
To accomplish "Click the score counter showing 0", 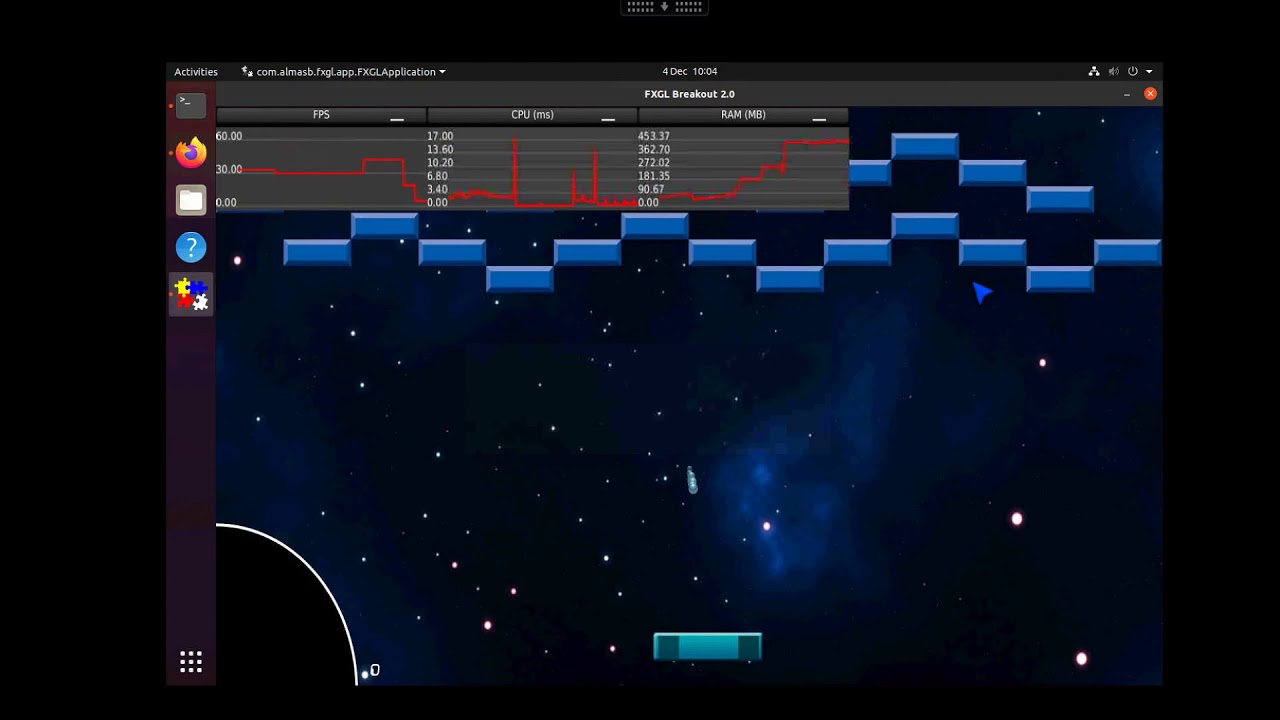I will 375,671.
